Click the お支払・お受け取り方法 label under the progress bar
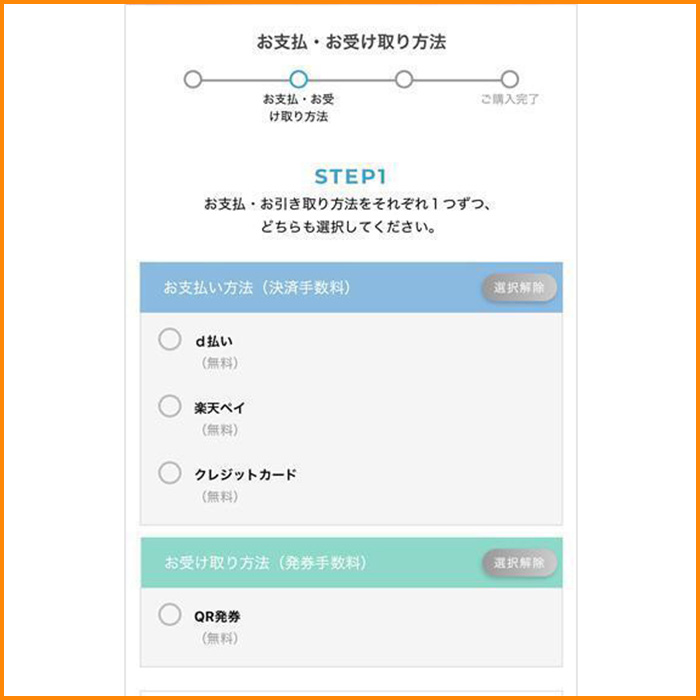The height and width of the screenshot is (700, 700). point(298,108)
